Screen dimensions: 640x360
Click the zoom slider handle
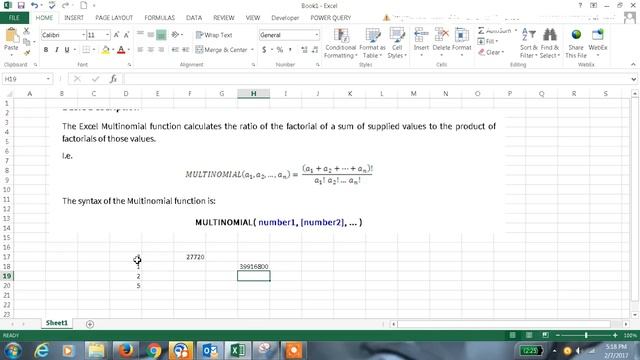(586, 335)
